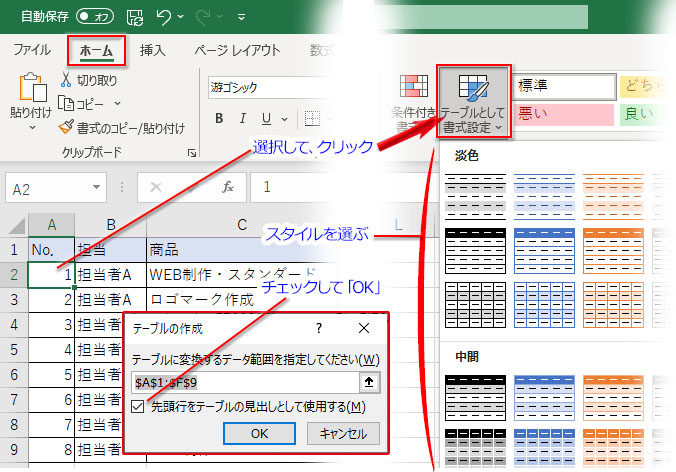Choose first orange 淡色 table style
Screen dimensions: 676x472
click(x=613, y=197)
